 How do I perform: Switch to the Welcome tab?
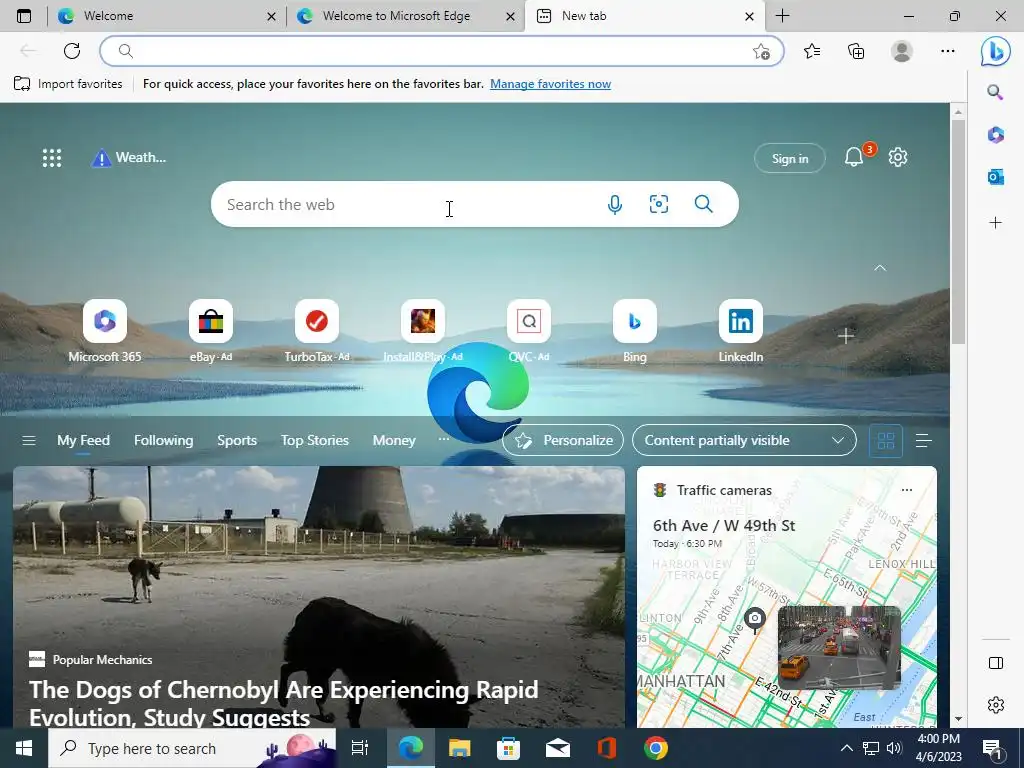pyautogui.click(x=167, y=16)
